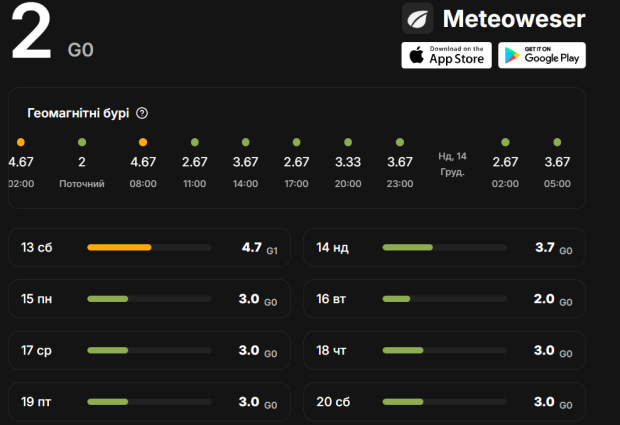Select the 14:00 timeline entry
The width and height of the screenshot is (620, 425).
point(246,171)
